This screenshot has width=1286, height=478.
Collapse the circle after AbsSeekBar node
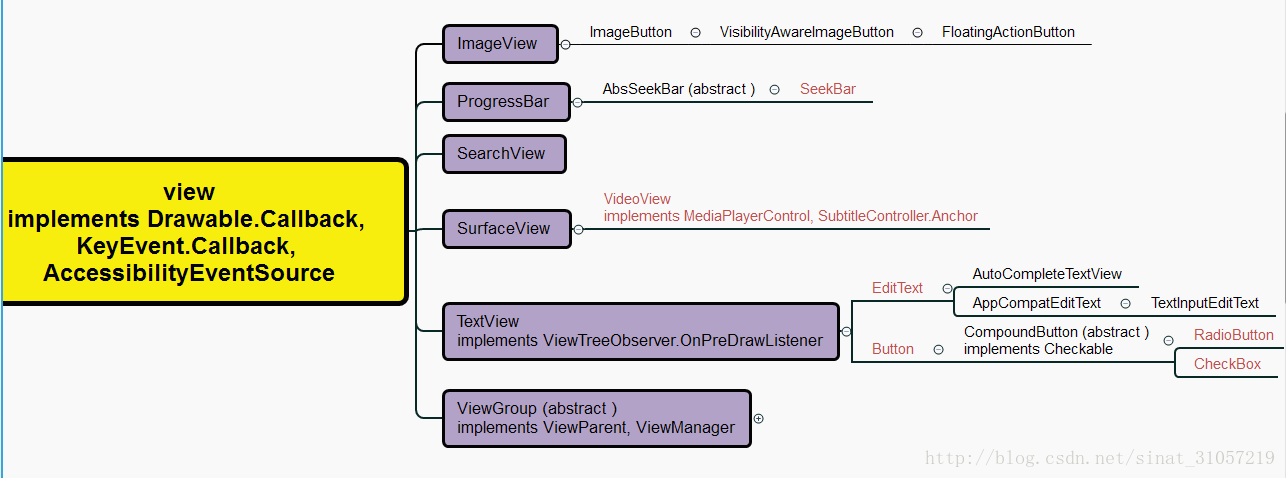click(x=774, y=89)
